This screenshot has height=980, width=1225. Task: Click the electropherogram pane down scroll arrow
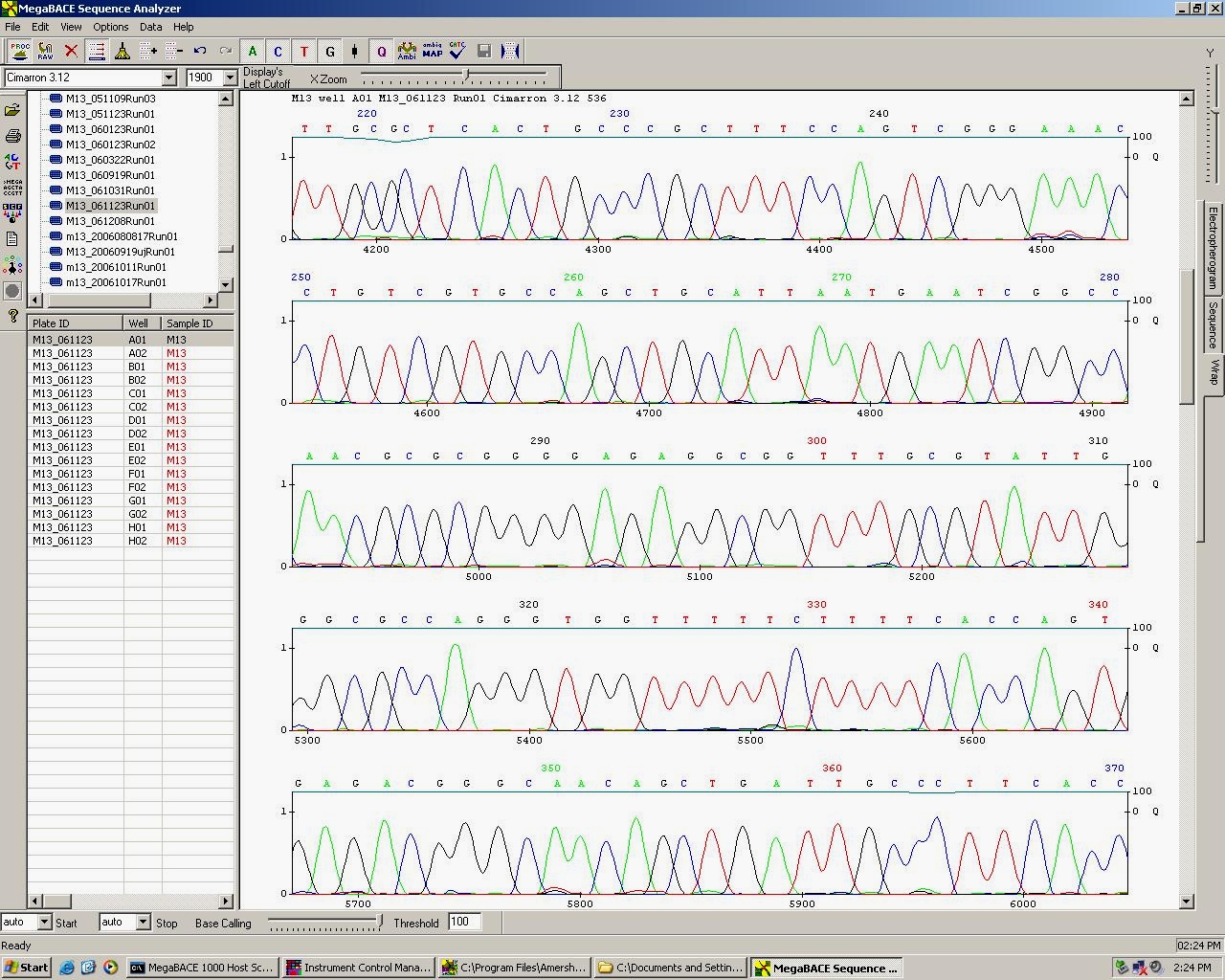pyautogui.click(x=1187, y=901)
